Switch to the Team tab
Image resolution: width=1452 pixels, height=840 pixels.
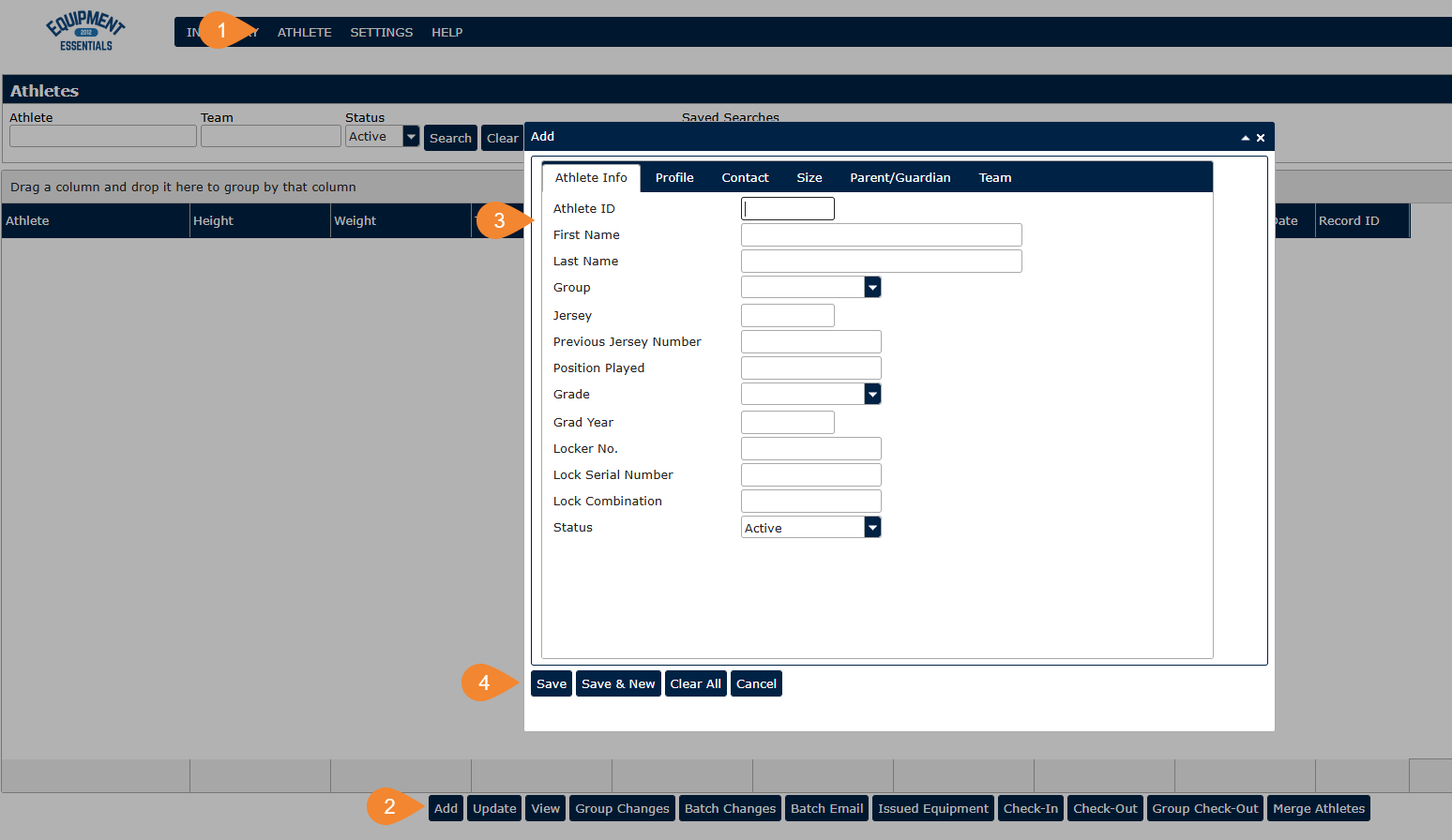coord(995,177)
